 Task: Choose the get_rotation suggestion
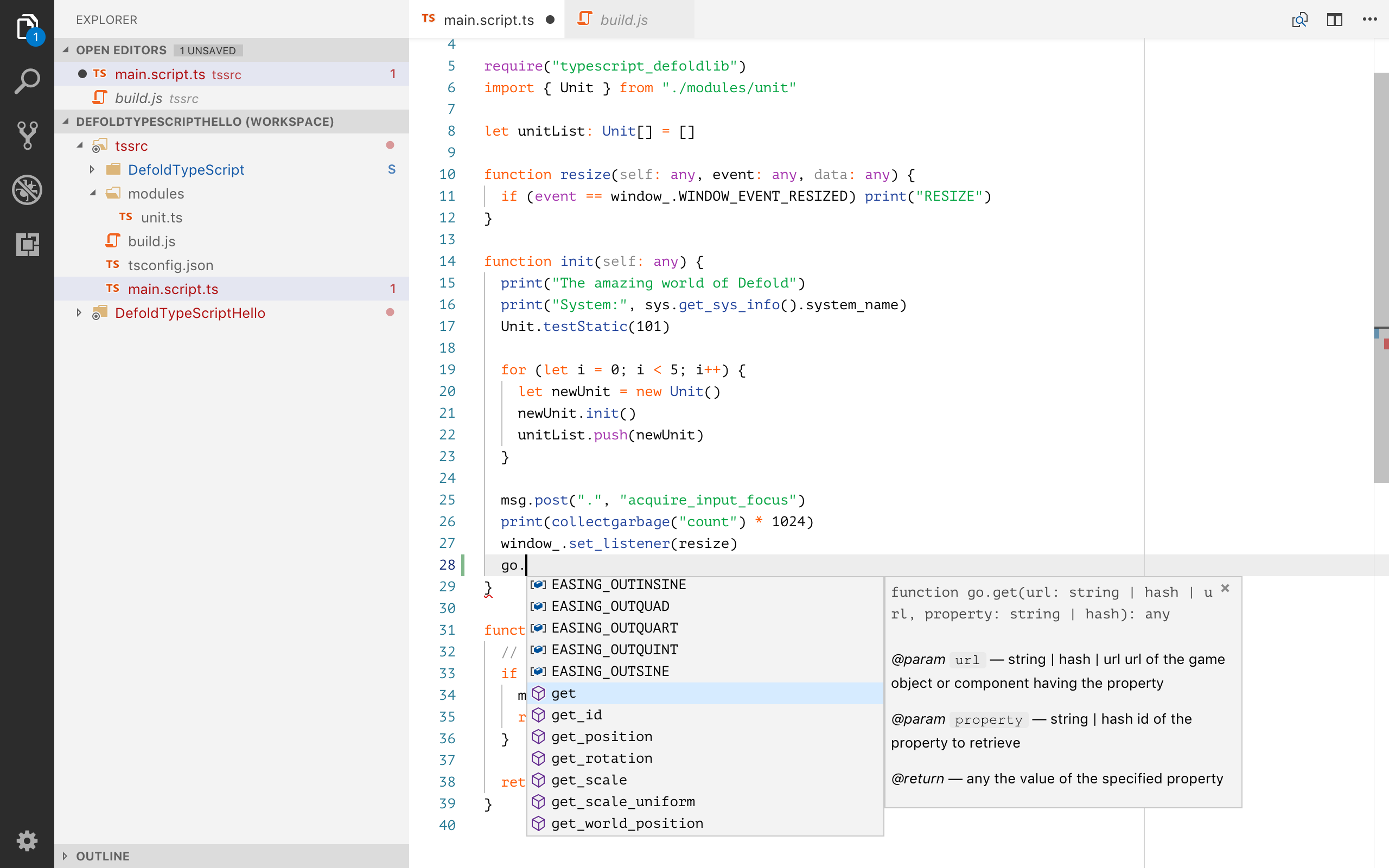pos(705,758)
